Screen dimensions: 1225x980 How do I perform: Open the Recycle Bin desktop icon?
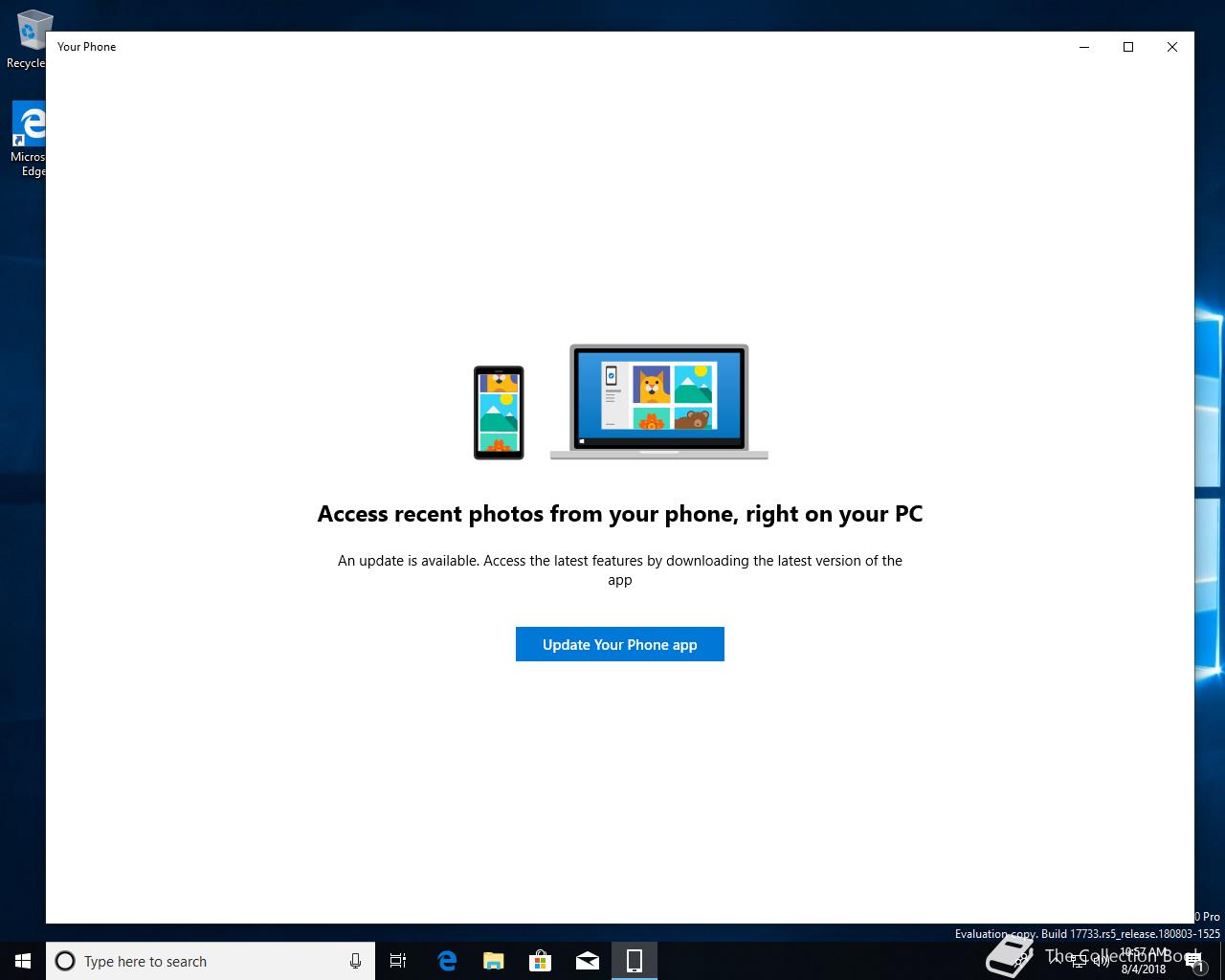[29, 40]
